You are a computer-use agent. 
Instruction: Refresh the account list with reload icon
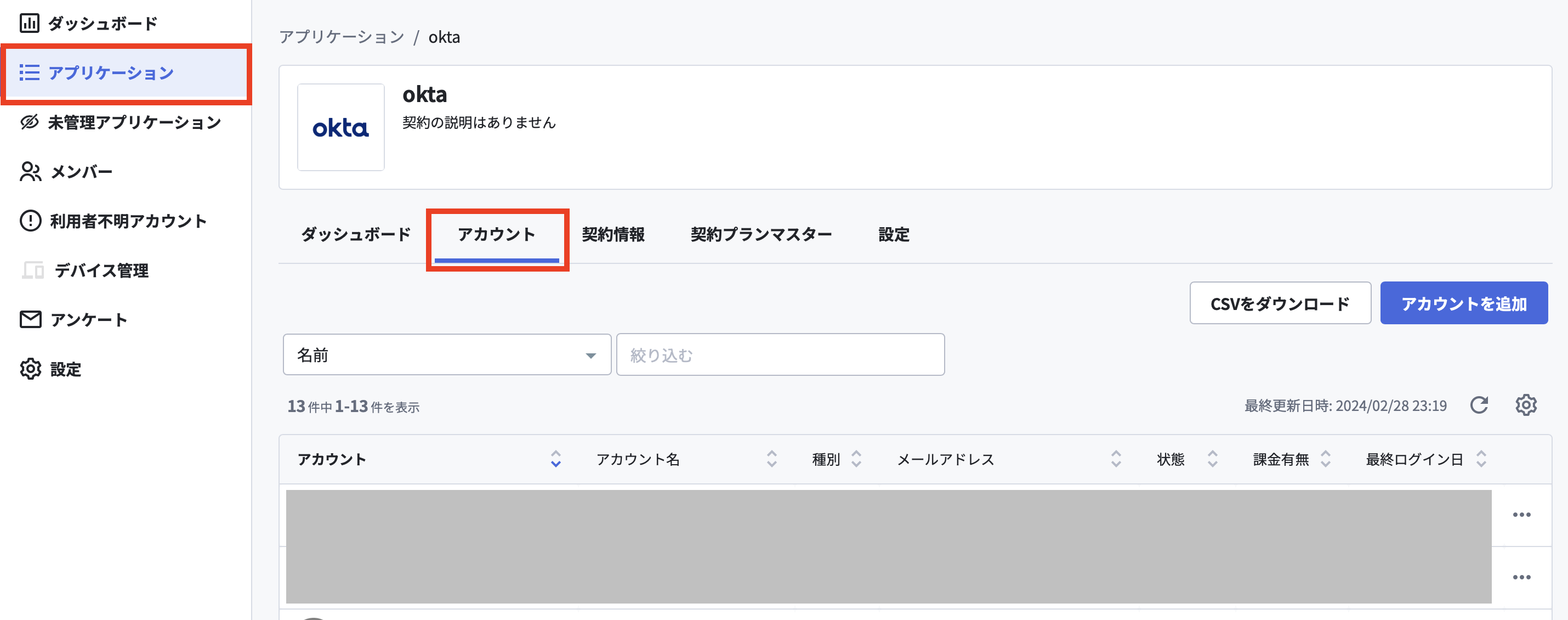coord(1479,405)
